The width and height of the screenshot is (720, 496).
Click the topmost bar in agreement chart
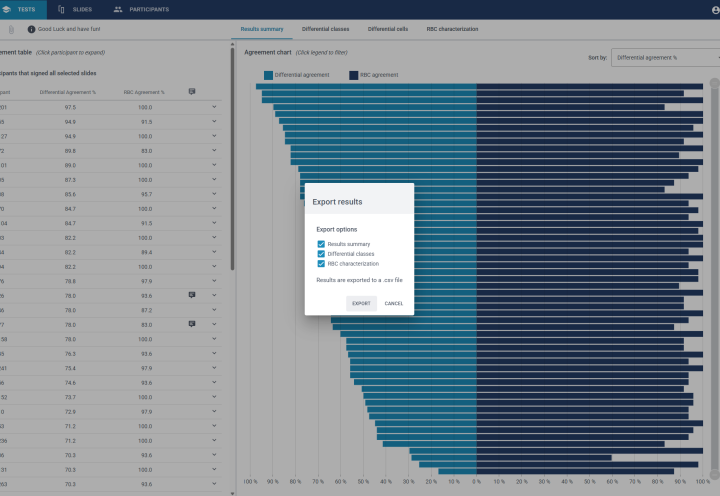pyautogui.click(x=479, y=86)
